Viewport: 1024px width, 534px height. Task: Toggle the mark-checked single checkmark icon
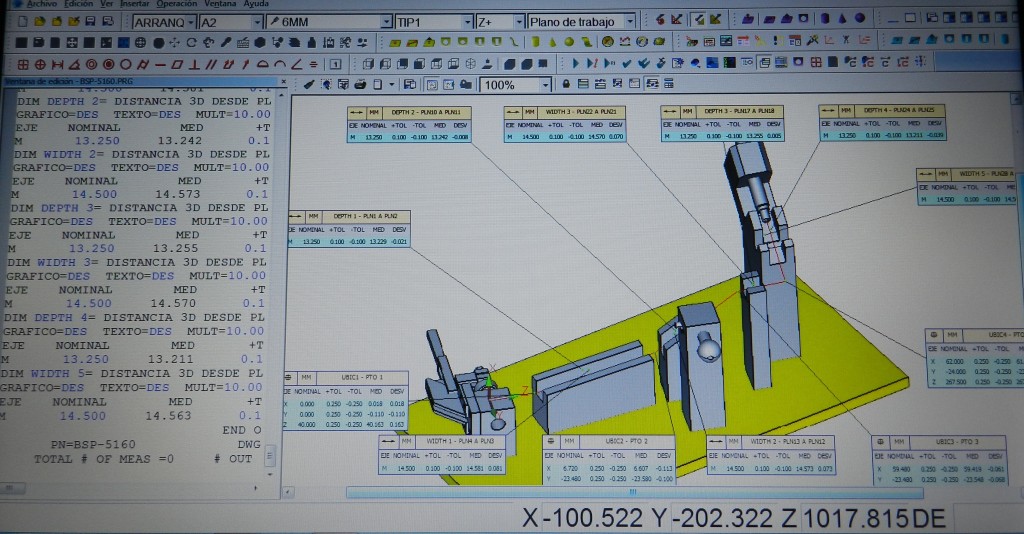(626, 64)
